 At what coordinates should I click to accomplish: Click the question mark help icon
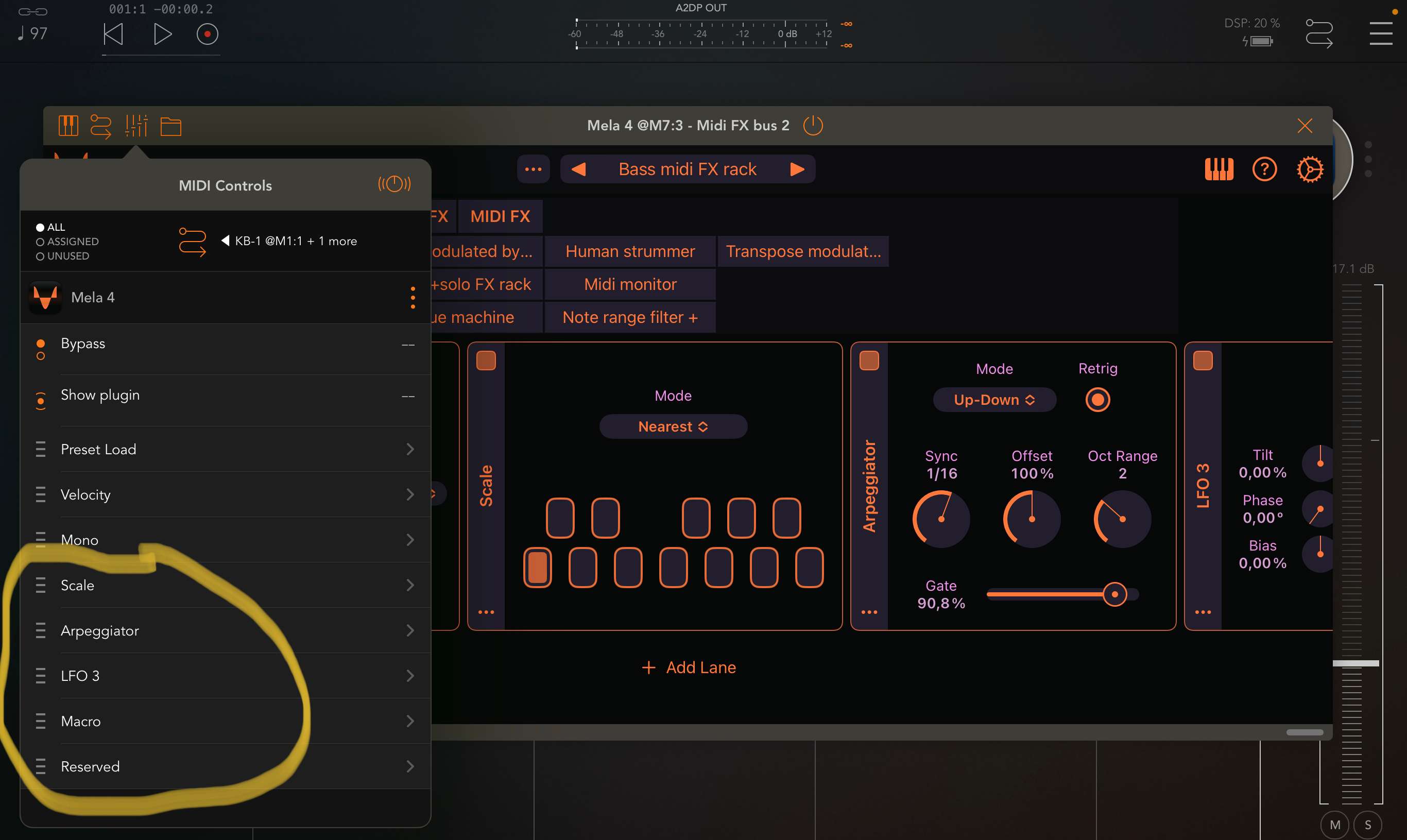pyautogui.click(x=1264, y=169)
